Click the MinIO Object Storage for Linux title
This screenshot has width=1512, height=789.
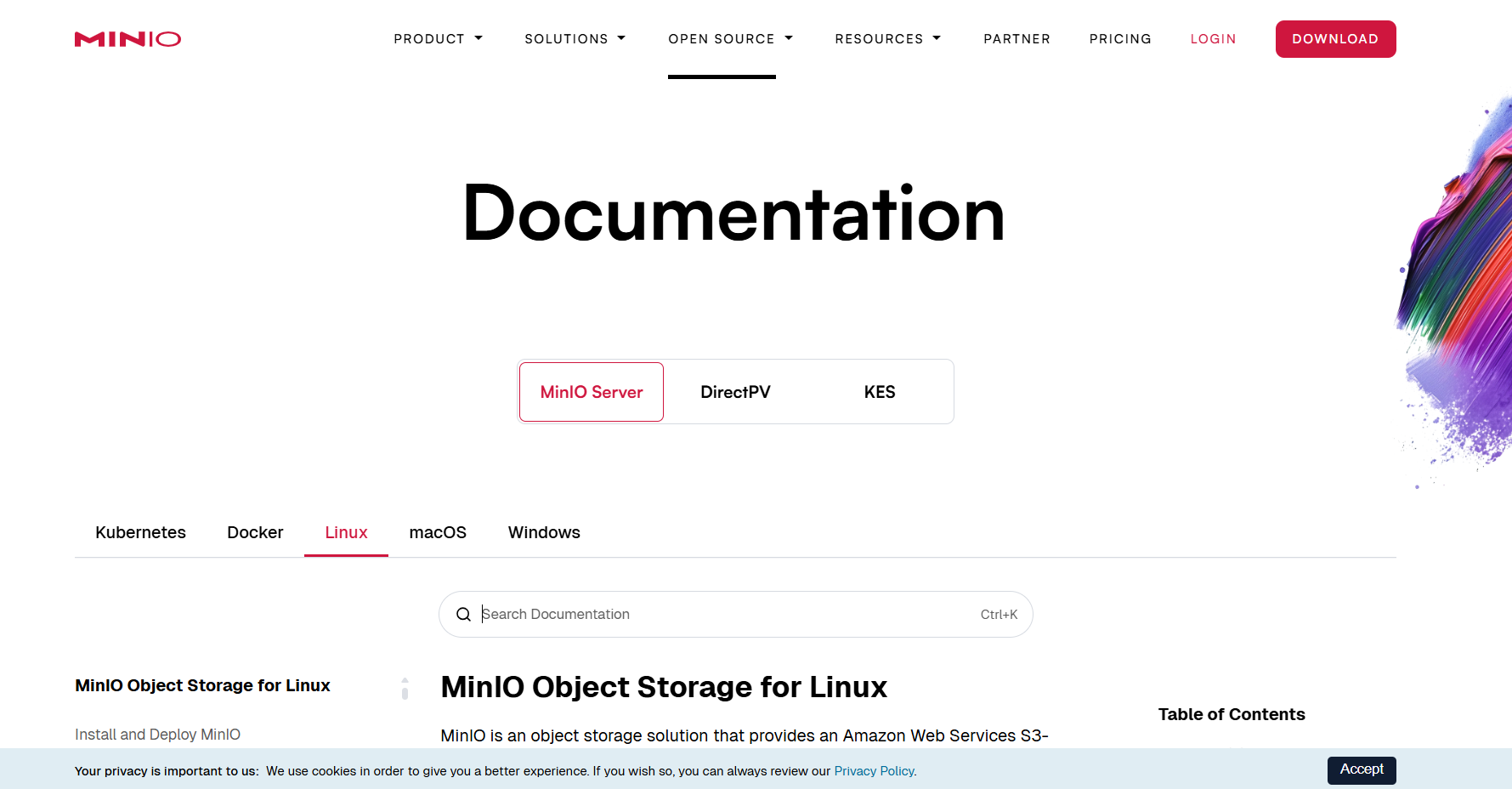[664, 687]
